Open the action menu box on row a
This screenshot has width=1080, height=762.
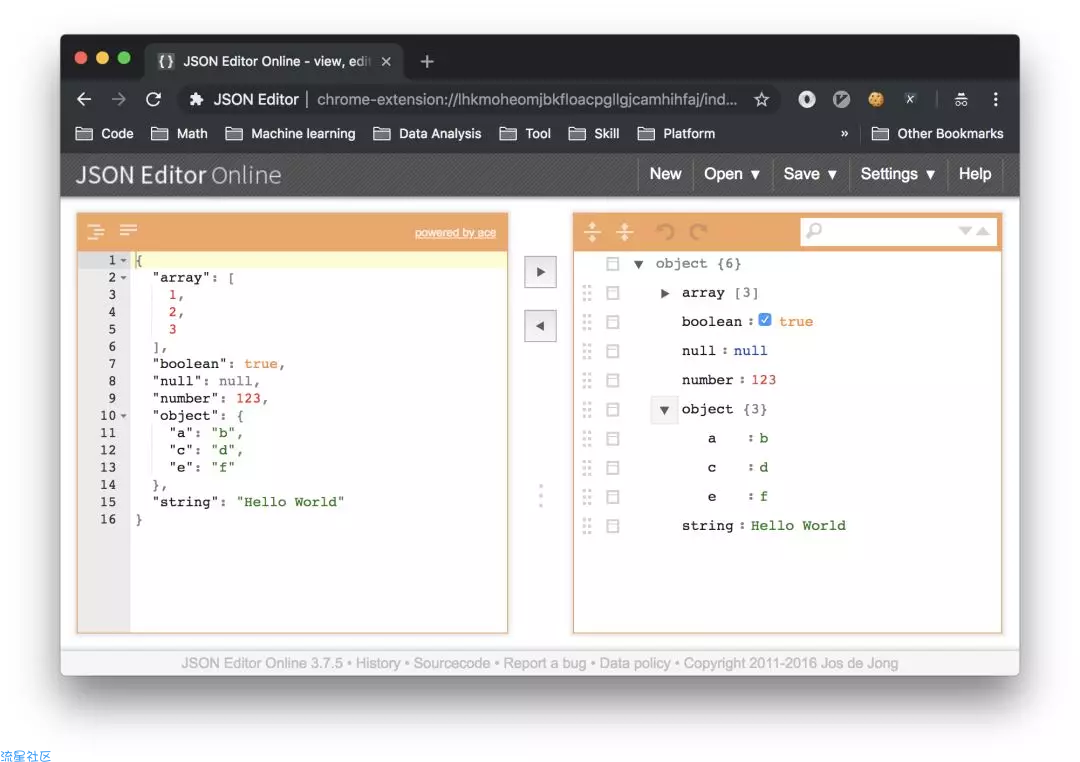[x=612, y=438]
